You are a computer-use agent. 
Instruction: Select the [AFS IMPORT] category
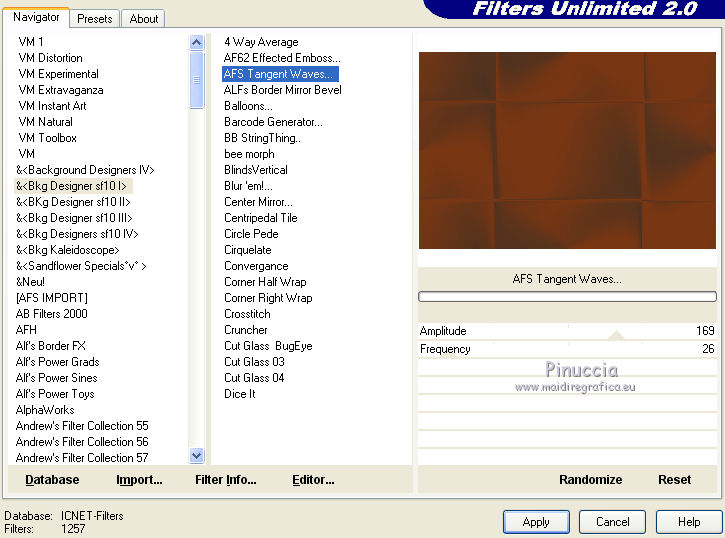[51, 298]
